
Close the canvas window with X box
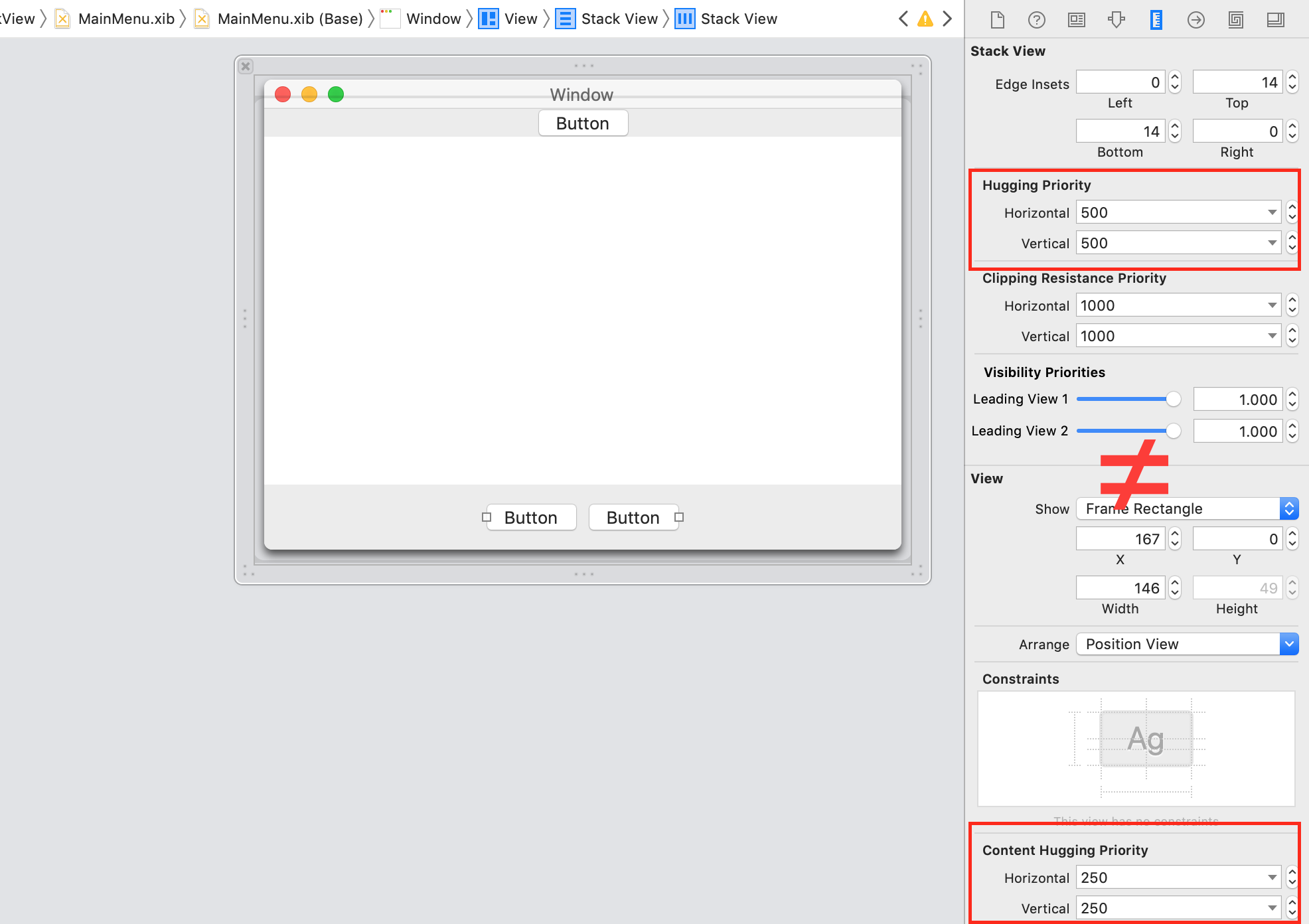click(x=246, y=66)
